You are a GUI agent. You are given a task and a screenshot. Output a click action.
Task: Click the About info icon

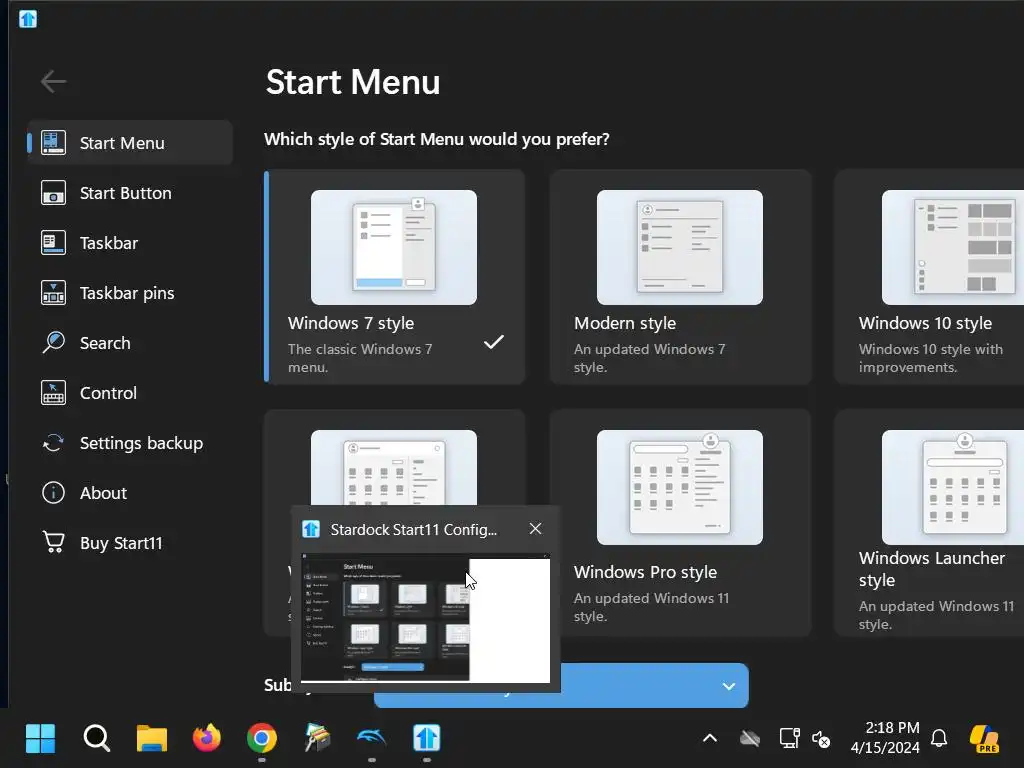53,492
